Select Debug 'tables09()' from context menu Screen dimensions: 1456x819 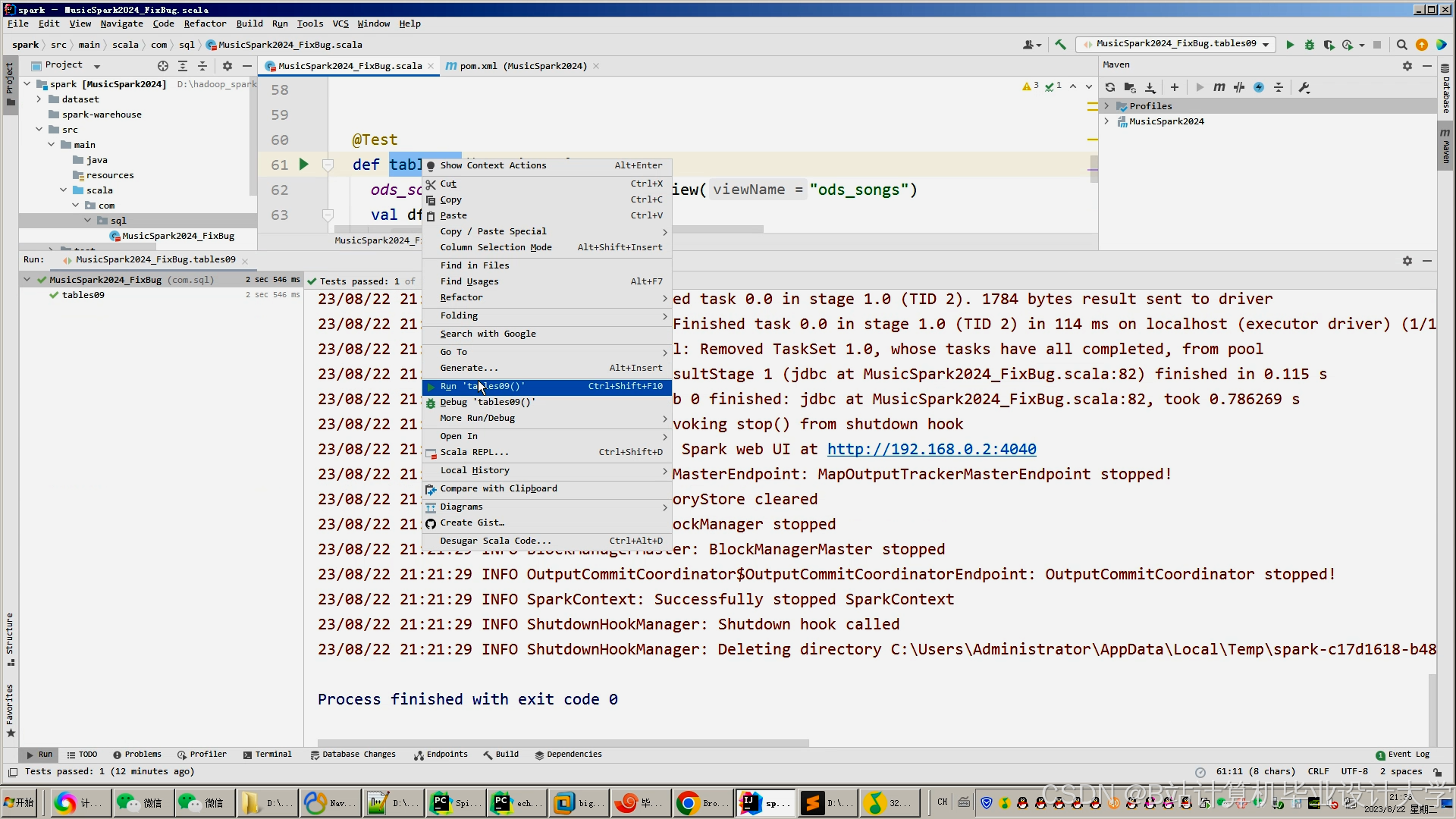click(487, 402)
